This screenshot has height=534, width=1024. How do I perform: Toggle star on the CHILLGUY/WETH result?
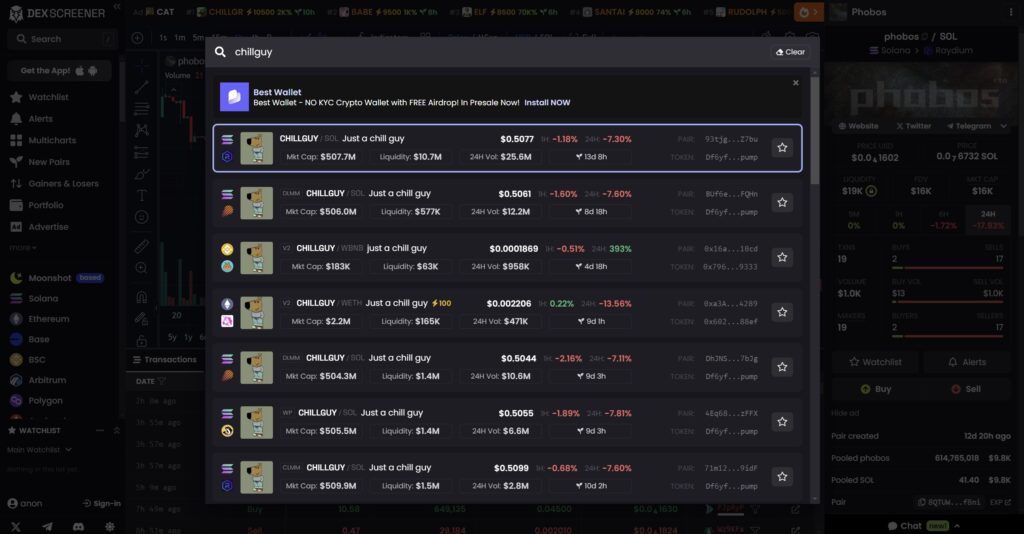[782, 312]
